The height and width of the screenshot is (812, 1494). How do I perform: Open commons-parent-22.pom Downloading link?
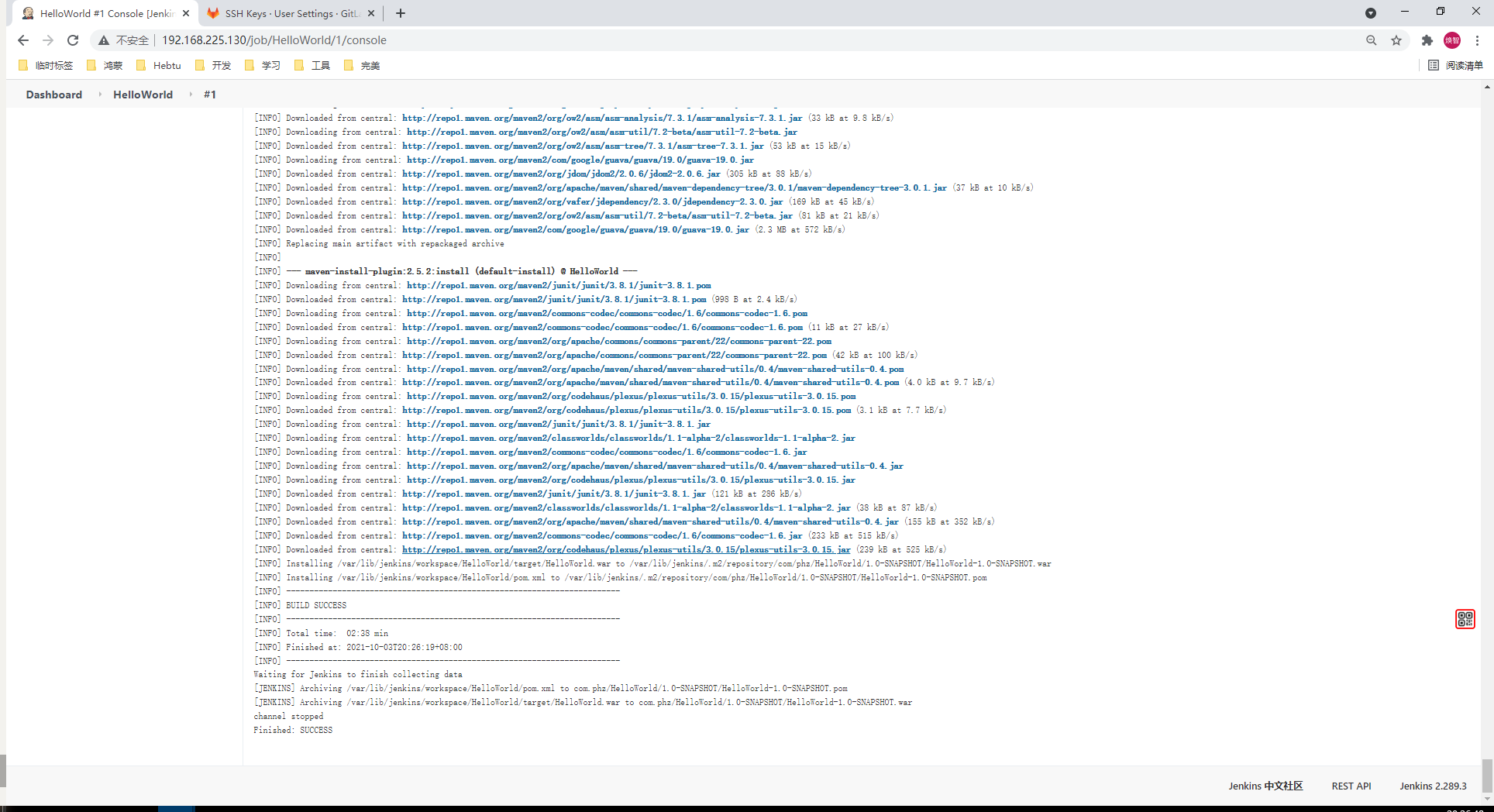[618, 341]
